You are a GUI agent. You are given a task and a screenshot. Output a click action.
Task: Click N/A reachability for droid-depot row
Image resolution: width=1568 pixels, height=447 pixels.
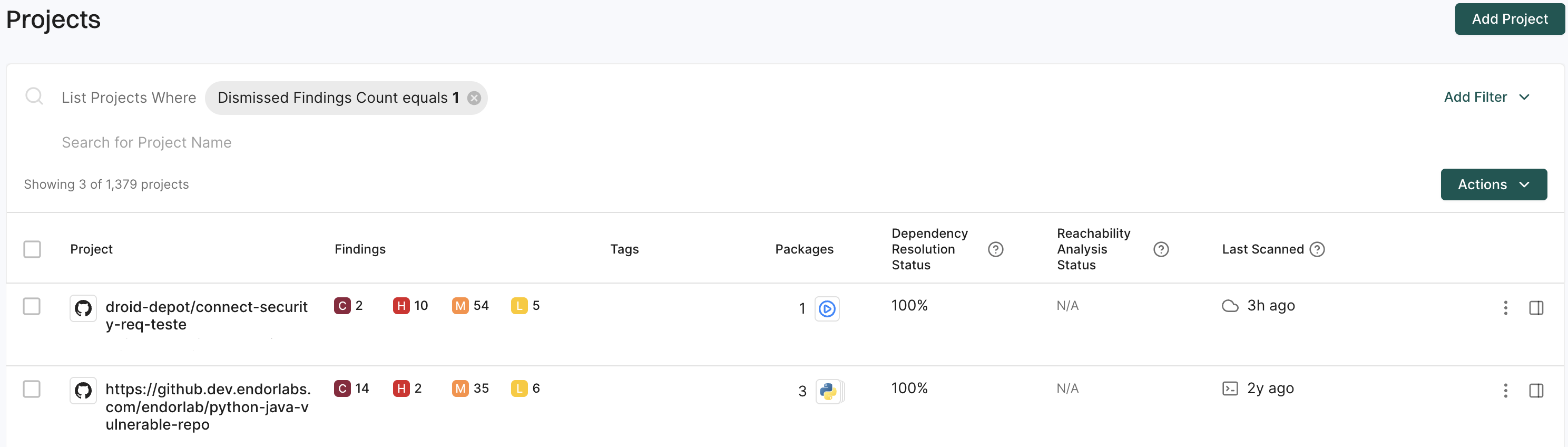pyautogui.click(x=1067, y=306)
